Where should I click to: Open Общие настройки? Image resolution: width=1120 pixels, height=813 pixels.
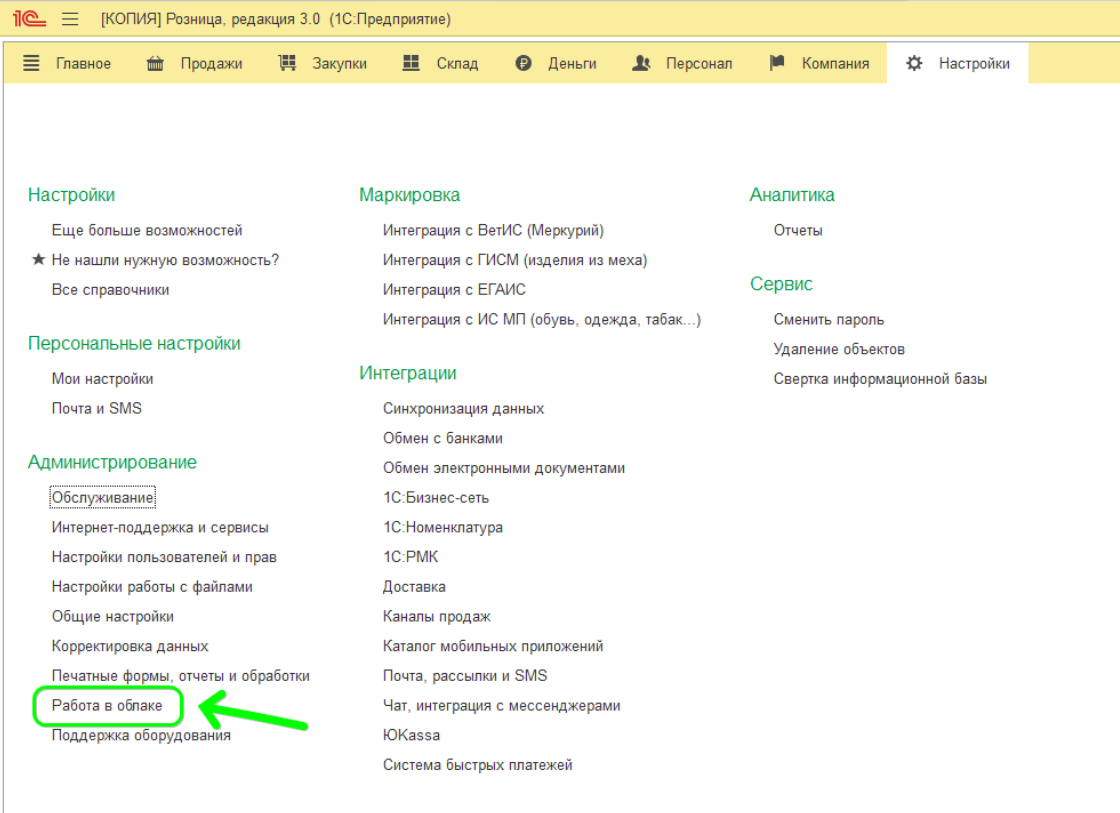click(x=112, y=617)
